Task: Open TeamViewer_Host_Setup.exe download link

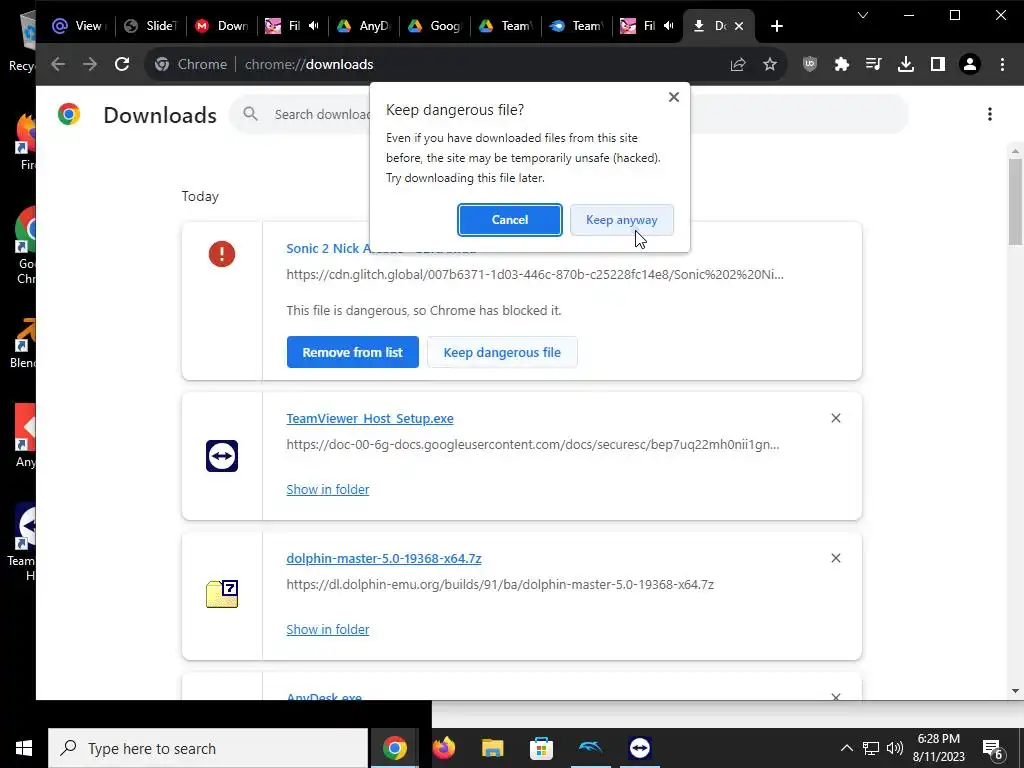Action: click(370, 419)
